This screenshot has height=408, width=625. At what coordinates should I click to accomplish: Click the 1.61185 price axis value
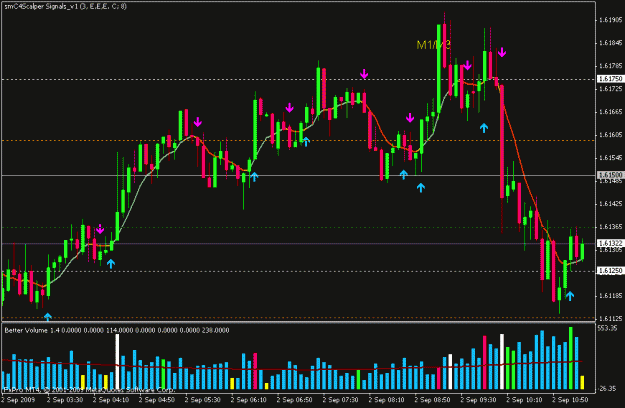click(x=611, y=296)
